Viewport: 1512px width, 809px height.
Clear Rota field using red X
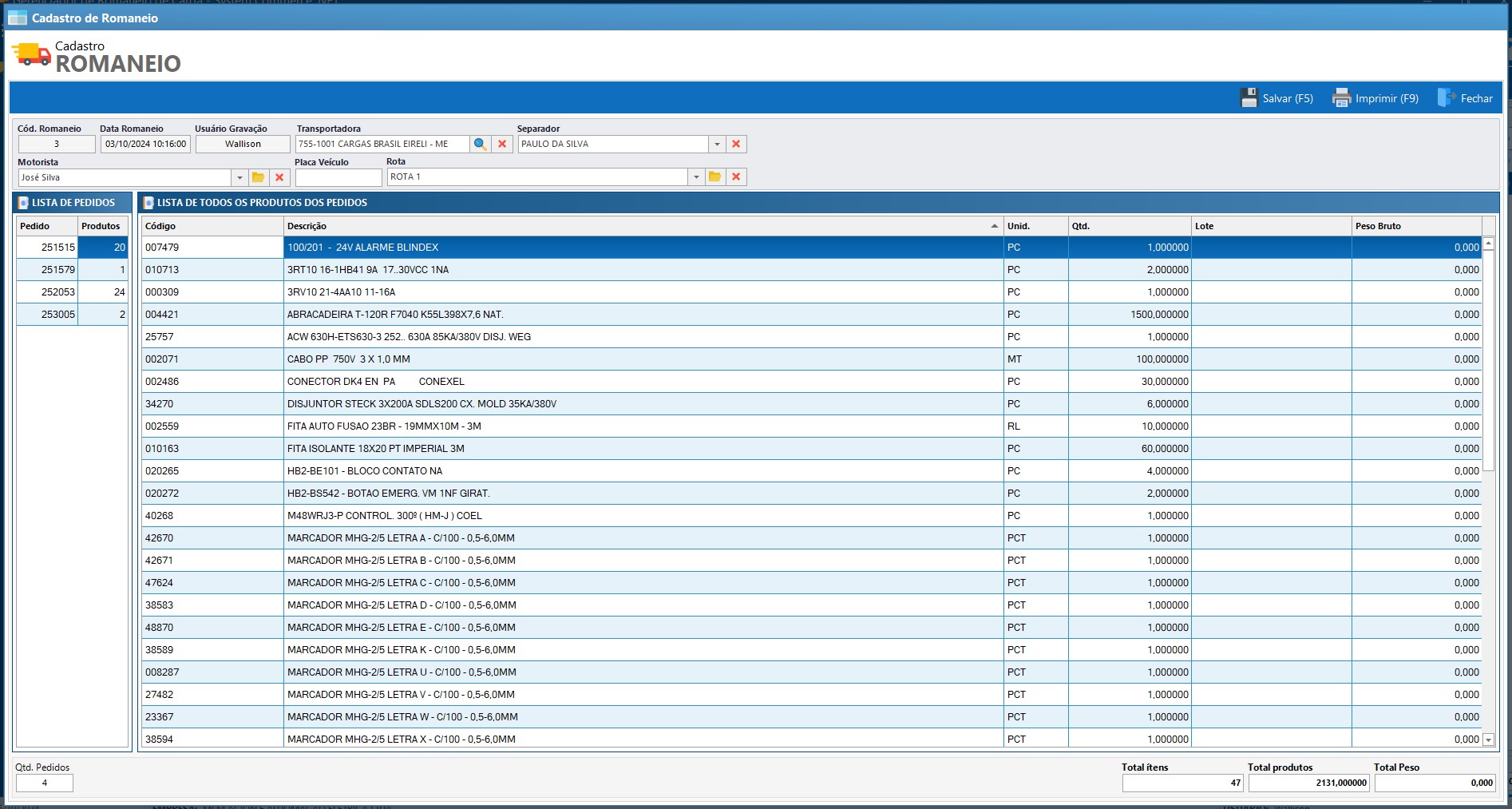click(736, 177)
